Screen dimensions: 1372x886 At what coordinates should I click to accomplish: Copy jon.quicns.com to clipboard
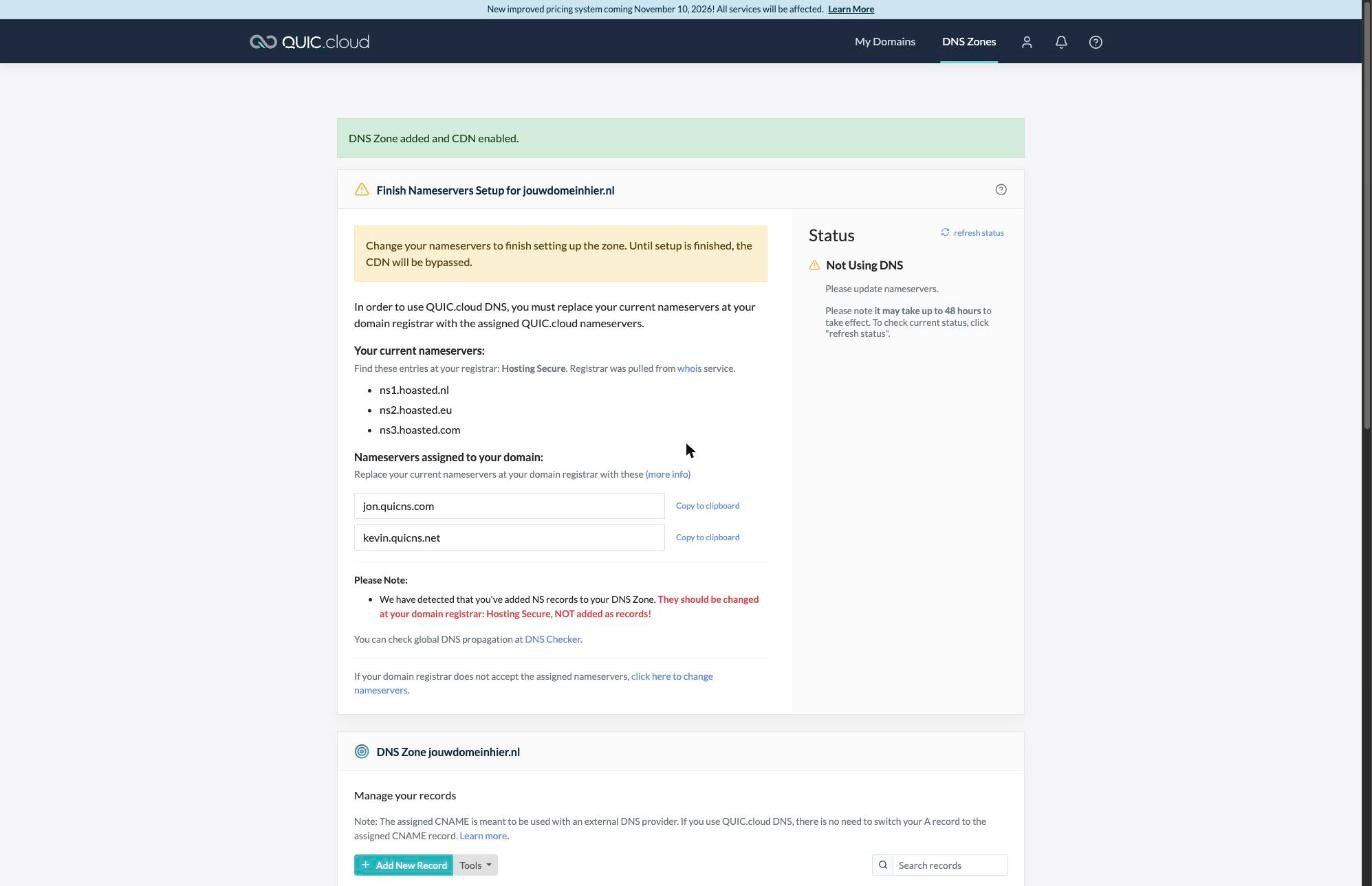tap(708, 506)
